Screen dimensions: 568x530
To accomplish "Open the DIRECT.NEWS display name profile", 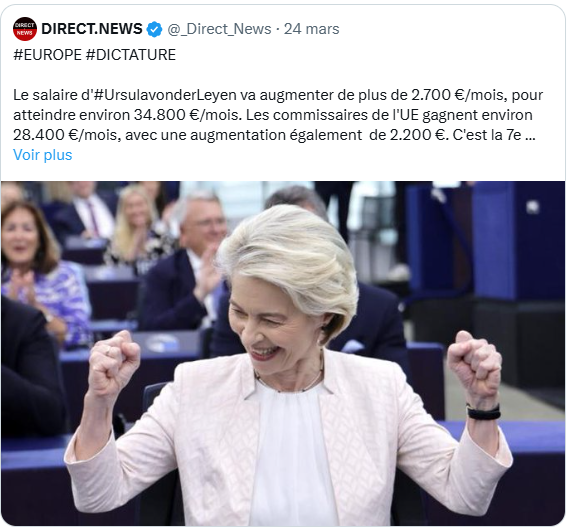I will [92, 29].
